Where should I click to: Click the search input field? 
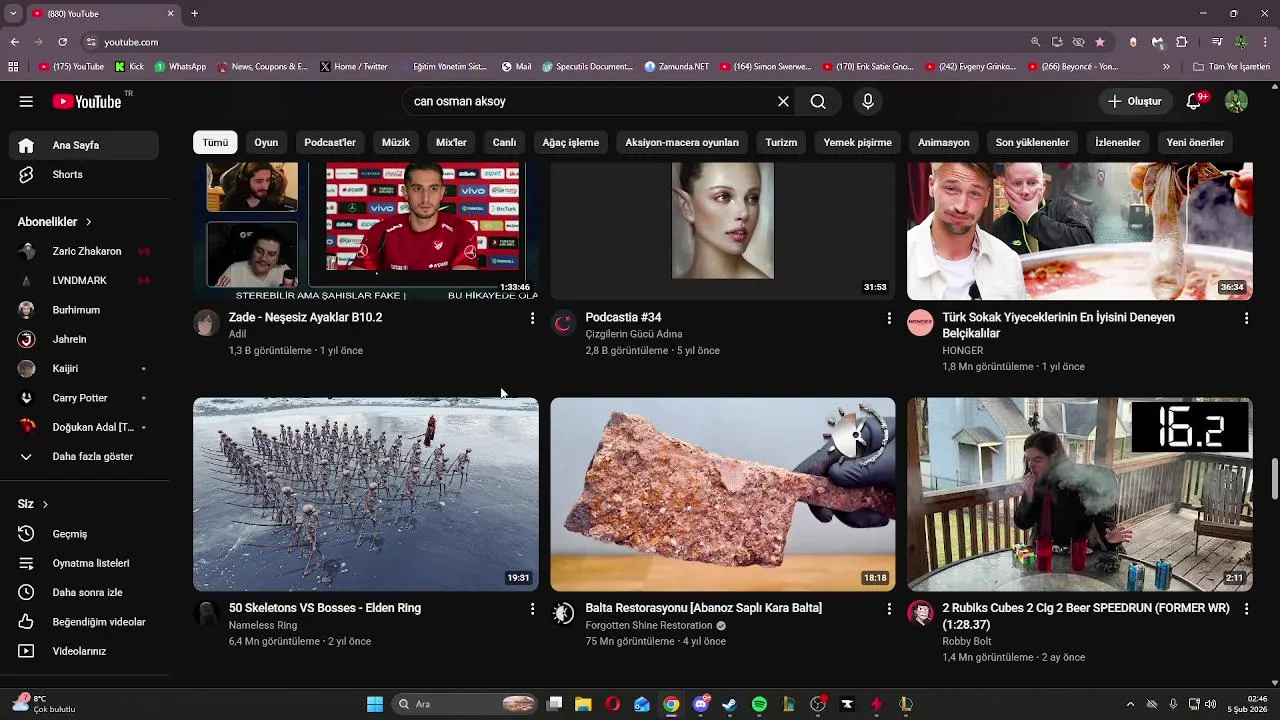pos(590,101)
